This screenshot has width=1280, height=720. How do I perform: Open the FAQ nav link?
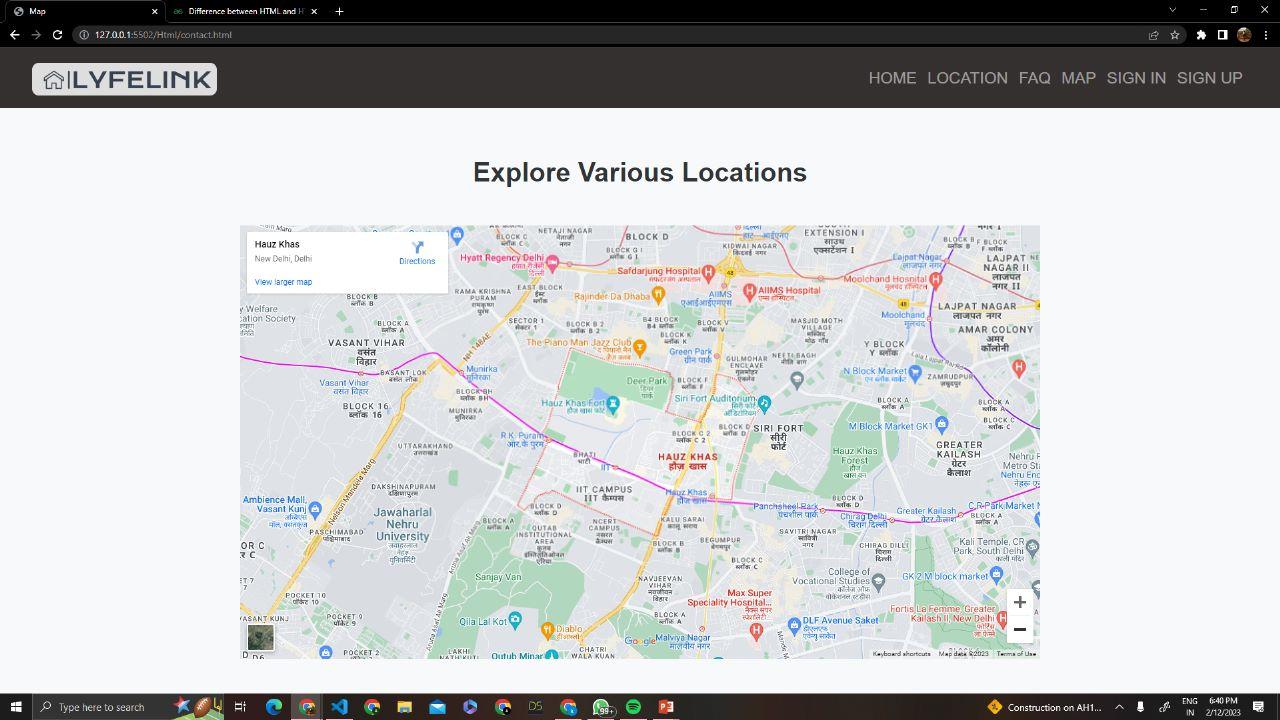click(1034, 78)
